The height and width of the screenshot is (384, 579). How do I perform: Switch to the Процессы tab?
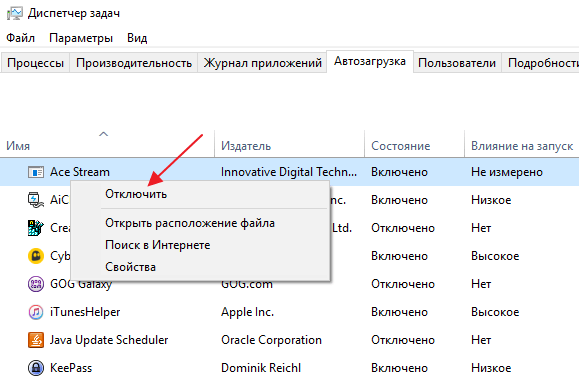click(x=35, y=63)
